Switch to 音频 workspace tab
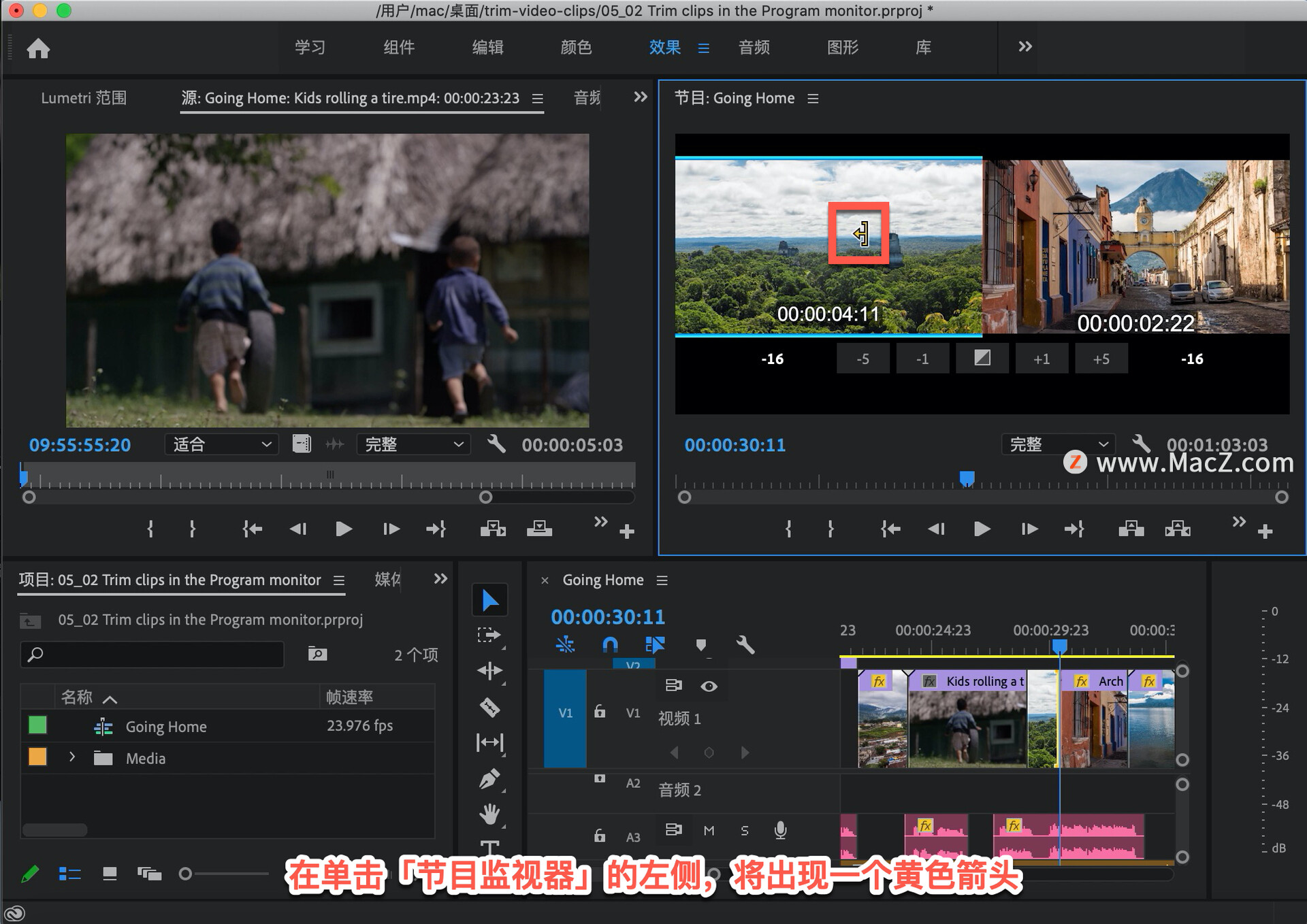This screenshot has width=1307, height=924. 754,48
